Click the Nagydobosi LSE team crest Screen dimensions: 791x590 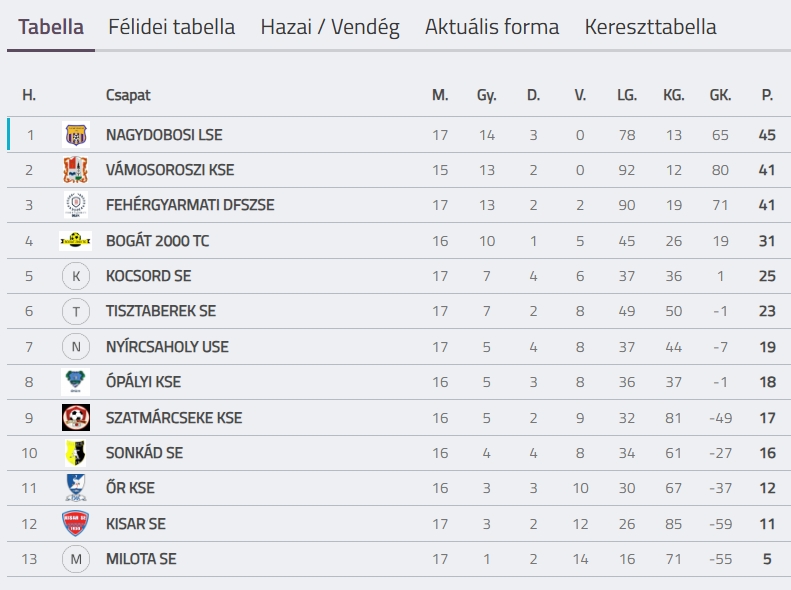(x=76, y=135)
